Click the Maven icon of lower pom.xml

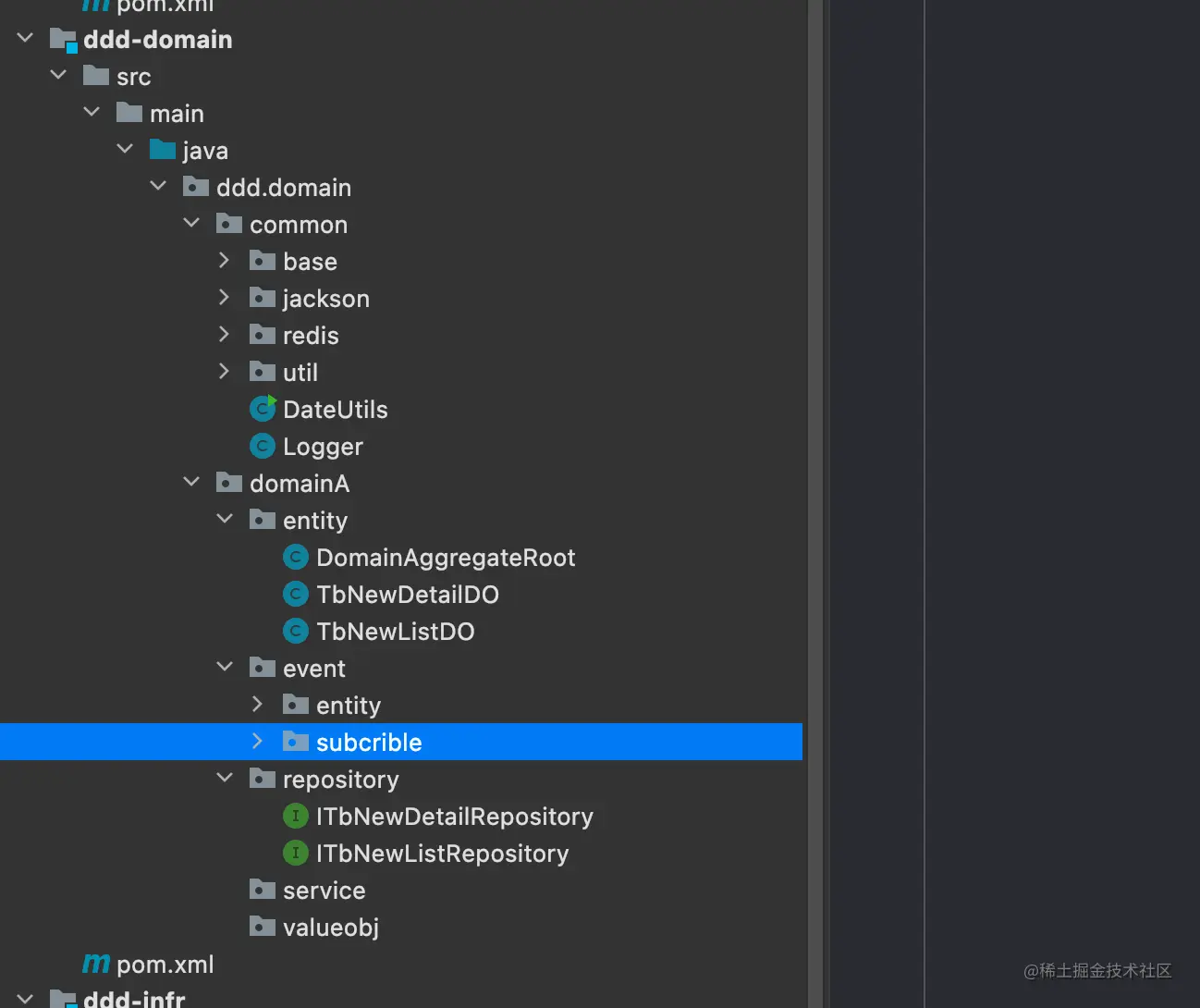point(96,964)
